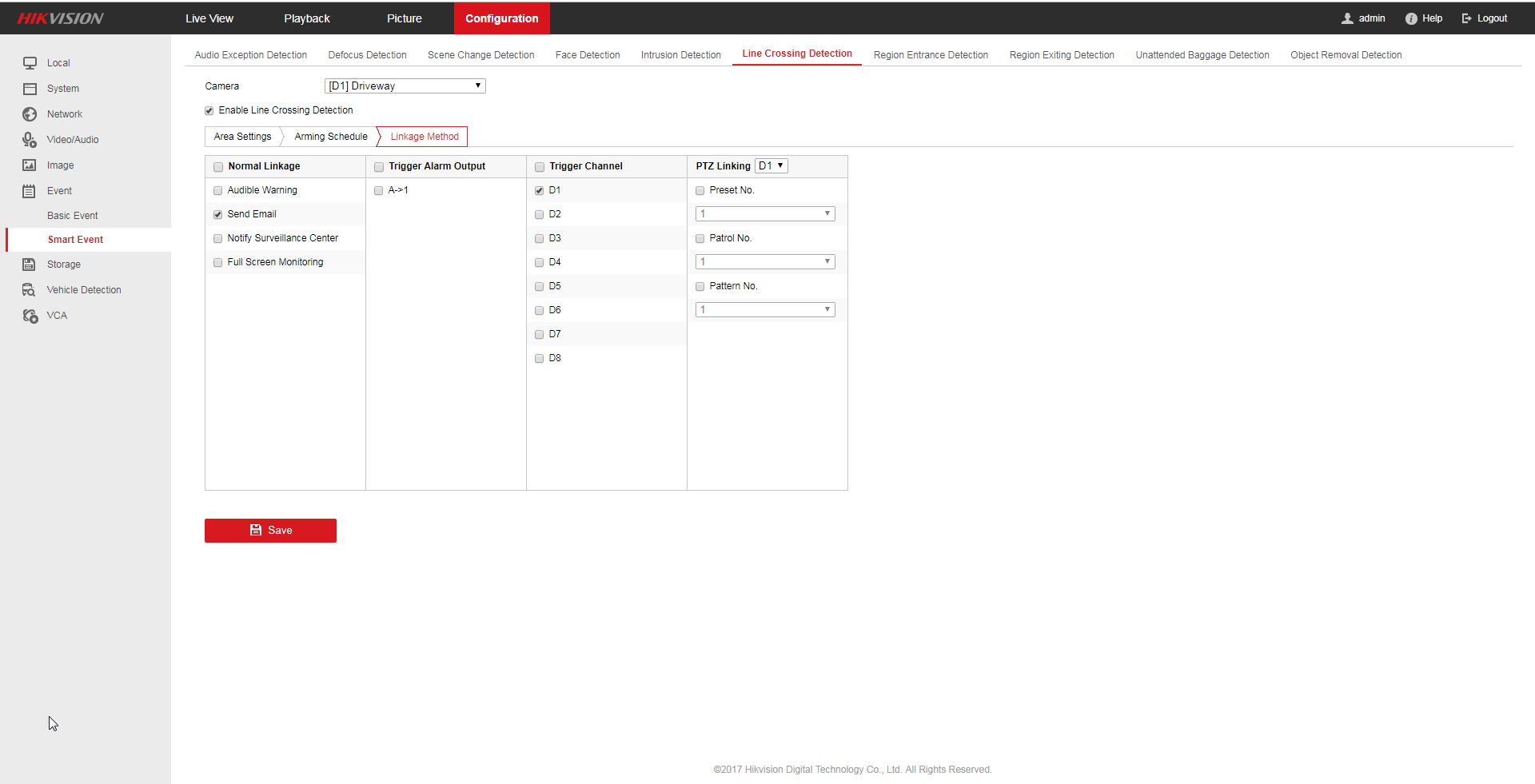The width and height of the screenshot is (1535, 784).
Task: Switch to Intrusion Detection tab
Action: pyautogui.click(x=680, y=55)
